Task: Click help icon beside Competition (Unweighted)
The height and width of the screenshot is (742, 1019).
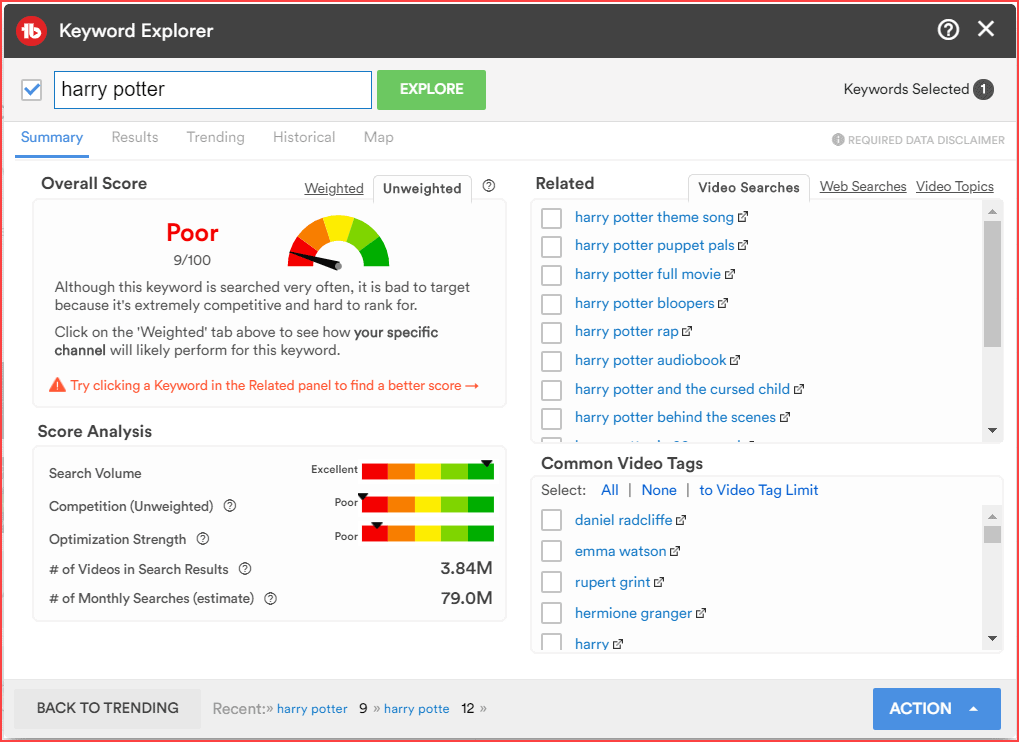Action: 229,505
